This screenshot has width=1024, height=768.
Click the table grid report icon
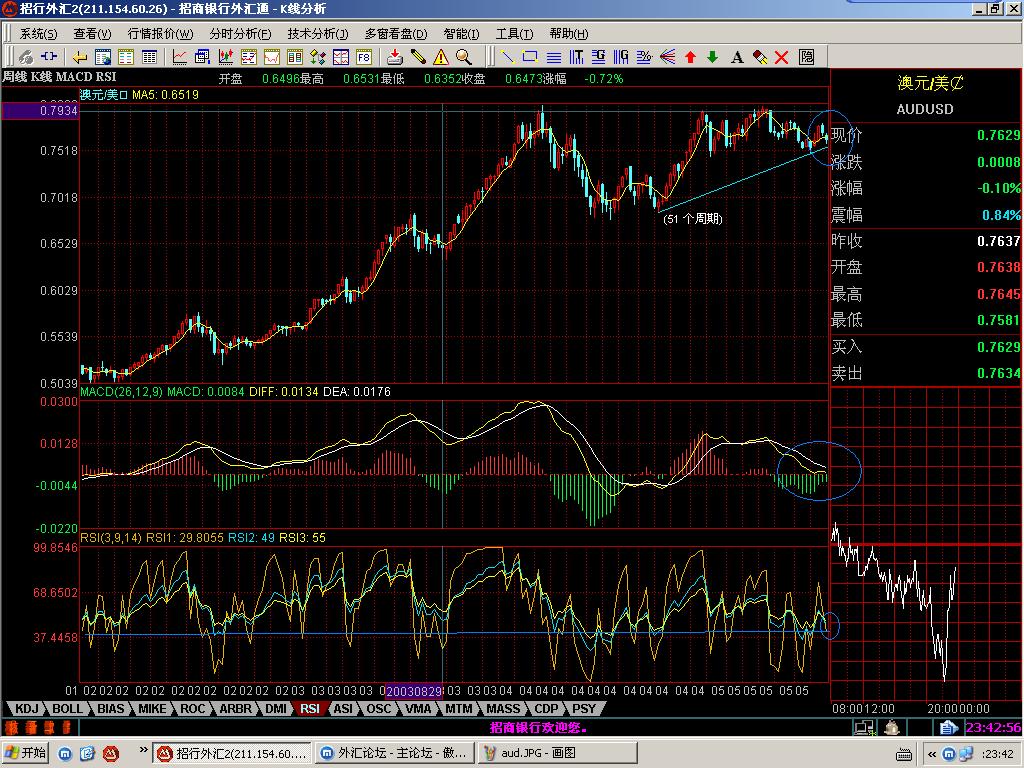[149, 57]
